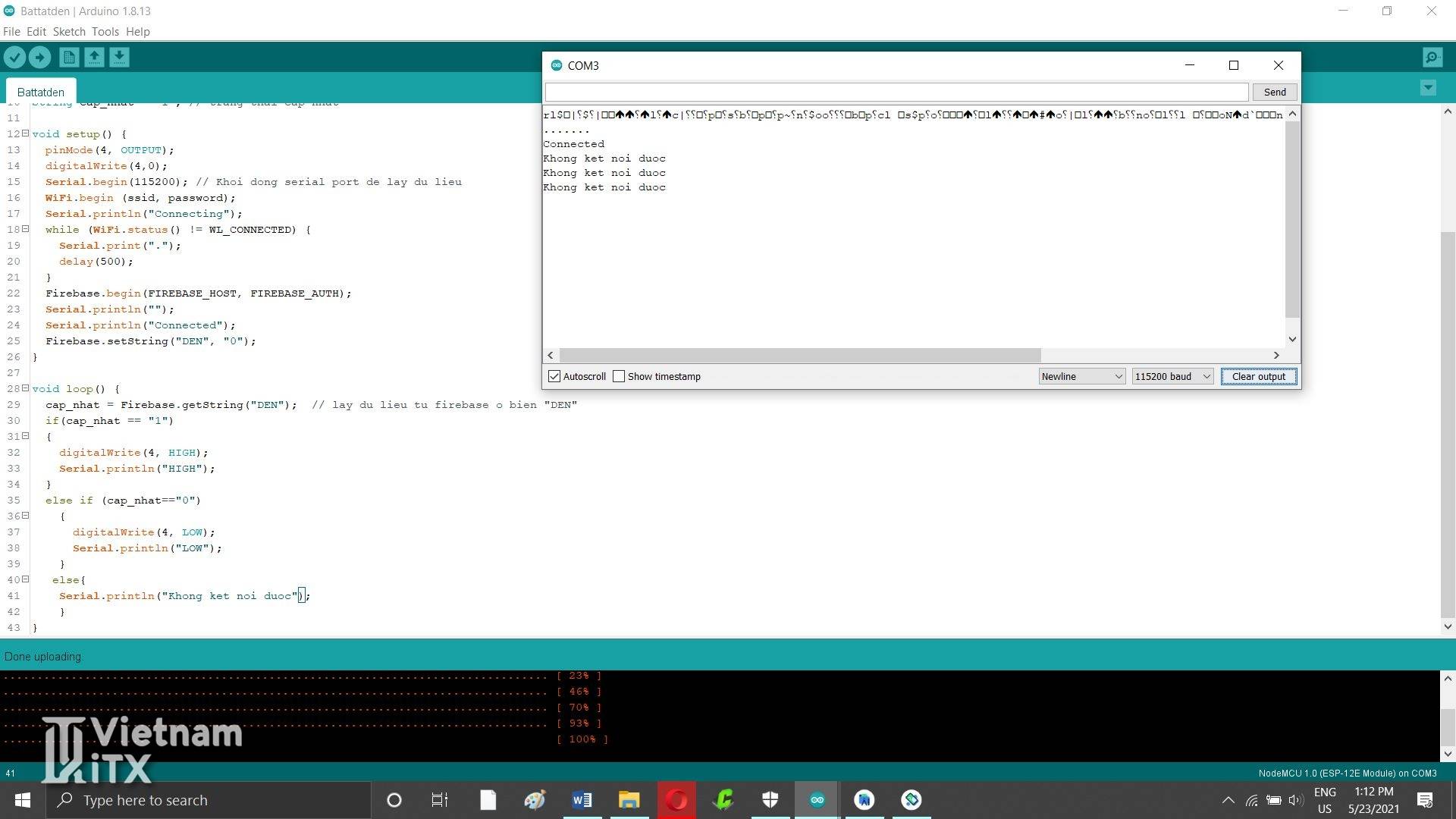
Task: Open the Tools menu
Action: pos(105,32)
